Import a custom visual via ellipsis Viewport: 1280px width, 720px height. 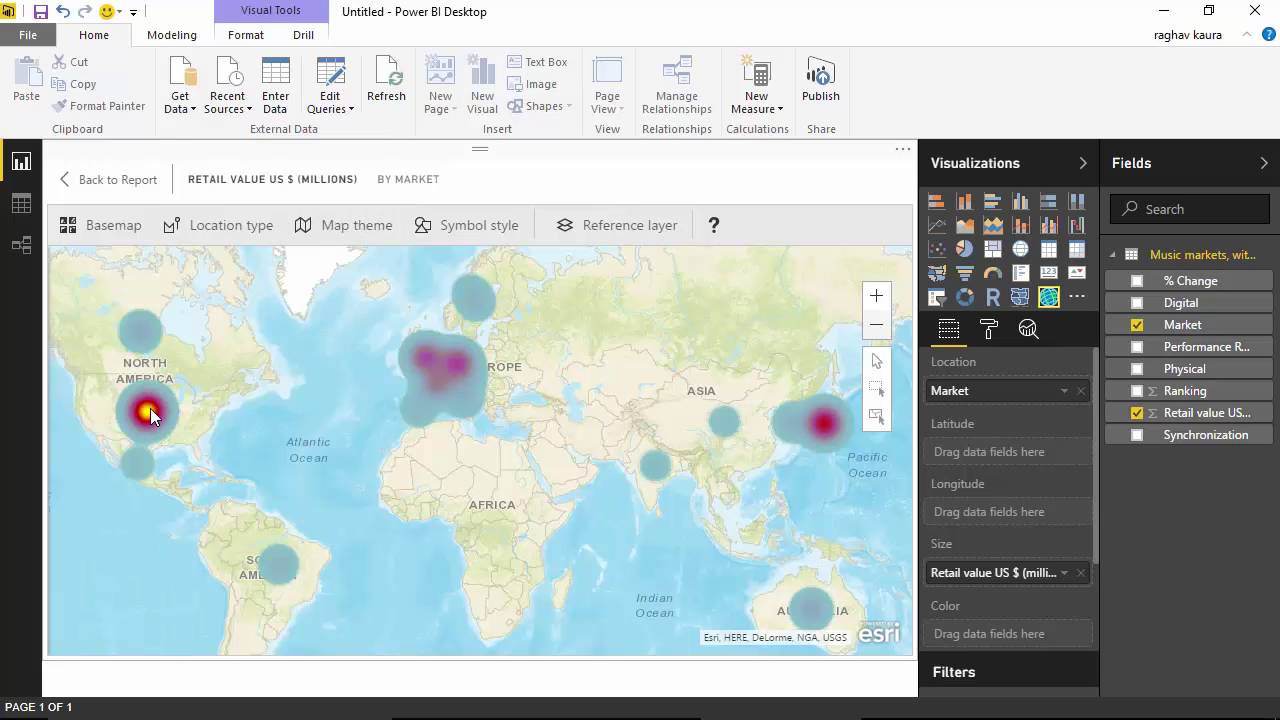click(x=1077, y=297)
